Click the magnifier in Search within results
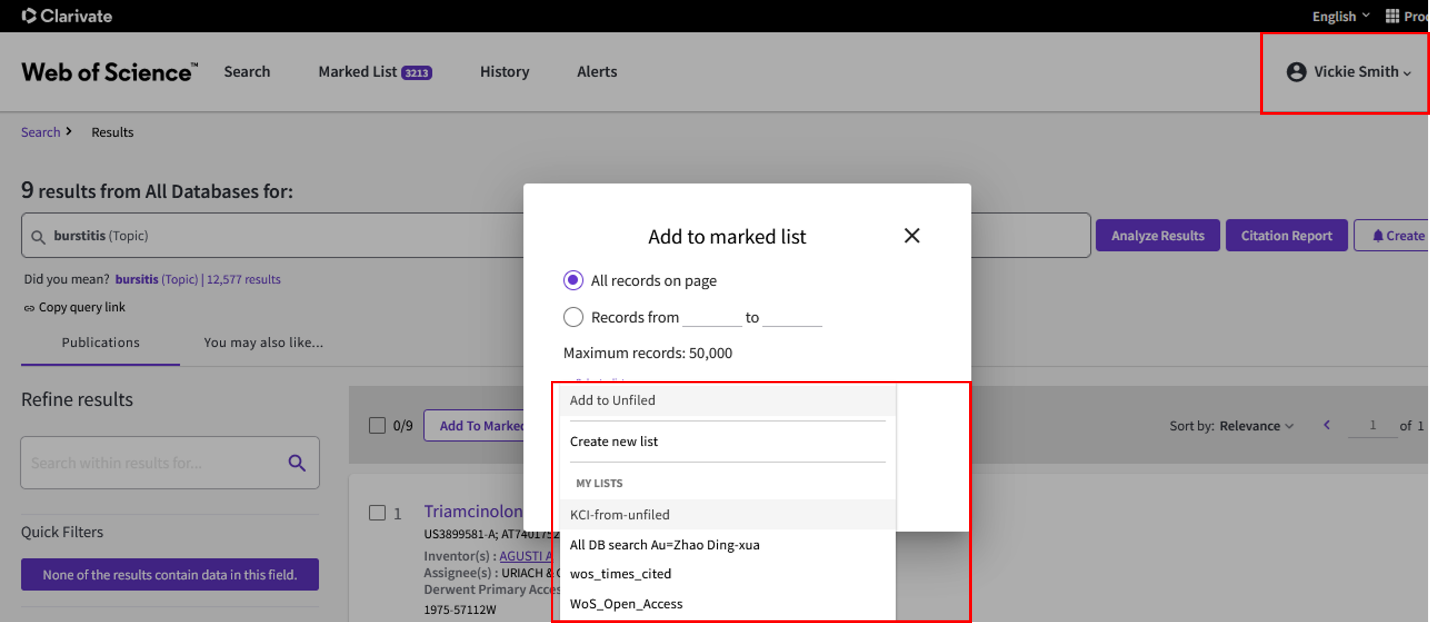This screenshot has width=1430, height=623. point(297,463)
